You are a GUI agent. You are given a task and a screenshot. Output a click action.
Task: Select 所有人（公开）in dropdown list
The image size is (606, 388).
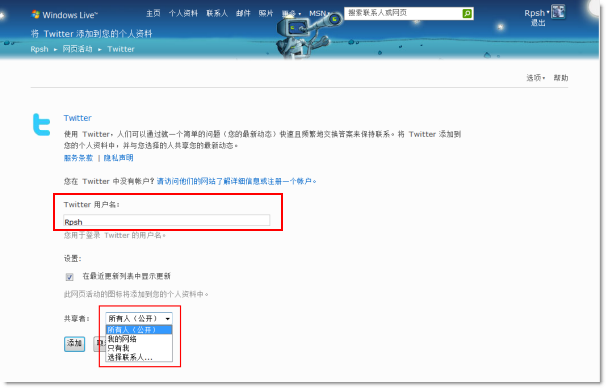coord(139,330)
